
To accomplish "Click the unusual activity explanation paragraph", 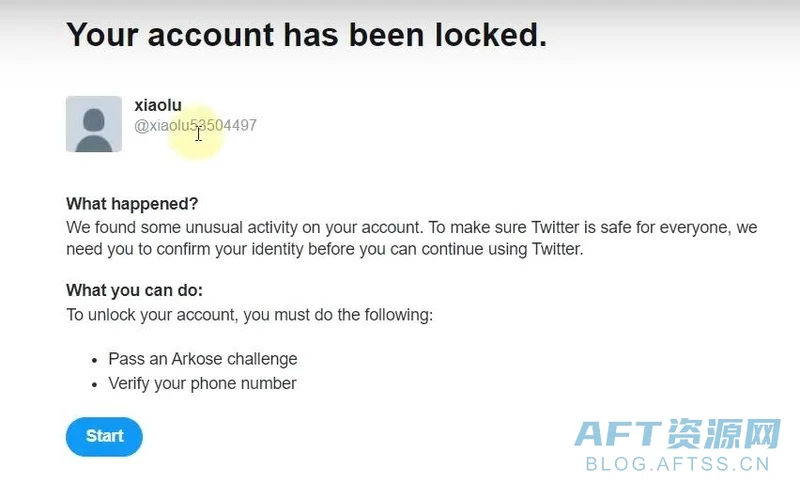I will click(x=412, y=238).
